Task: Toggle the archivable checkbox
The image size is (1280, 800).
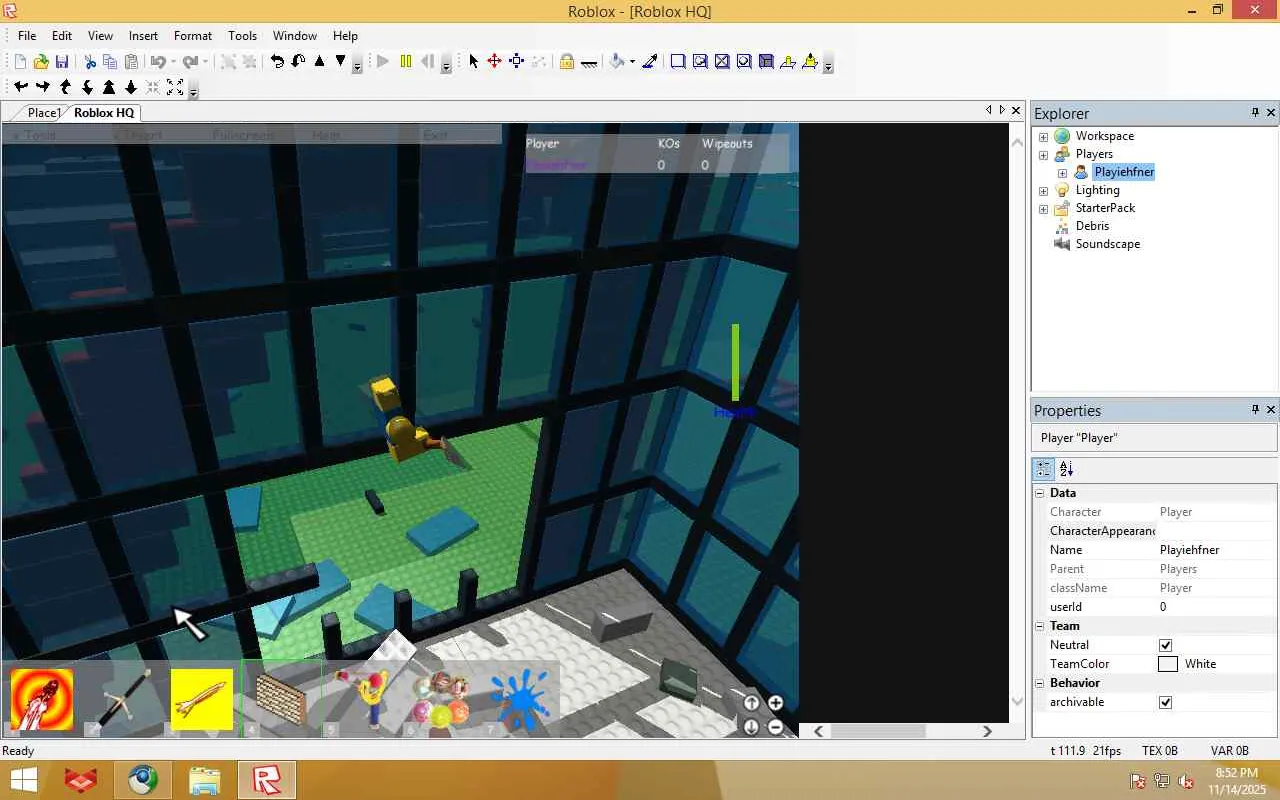Action: [1165, 702]
